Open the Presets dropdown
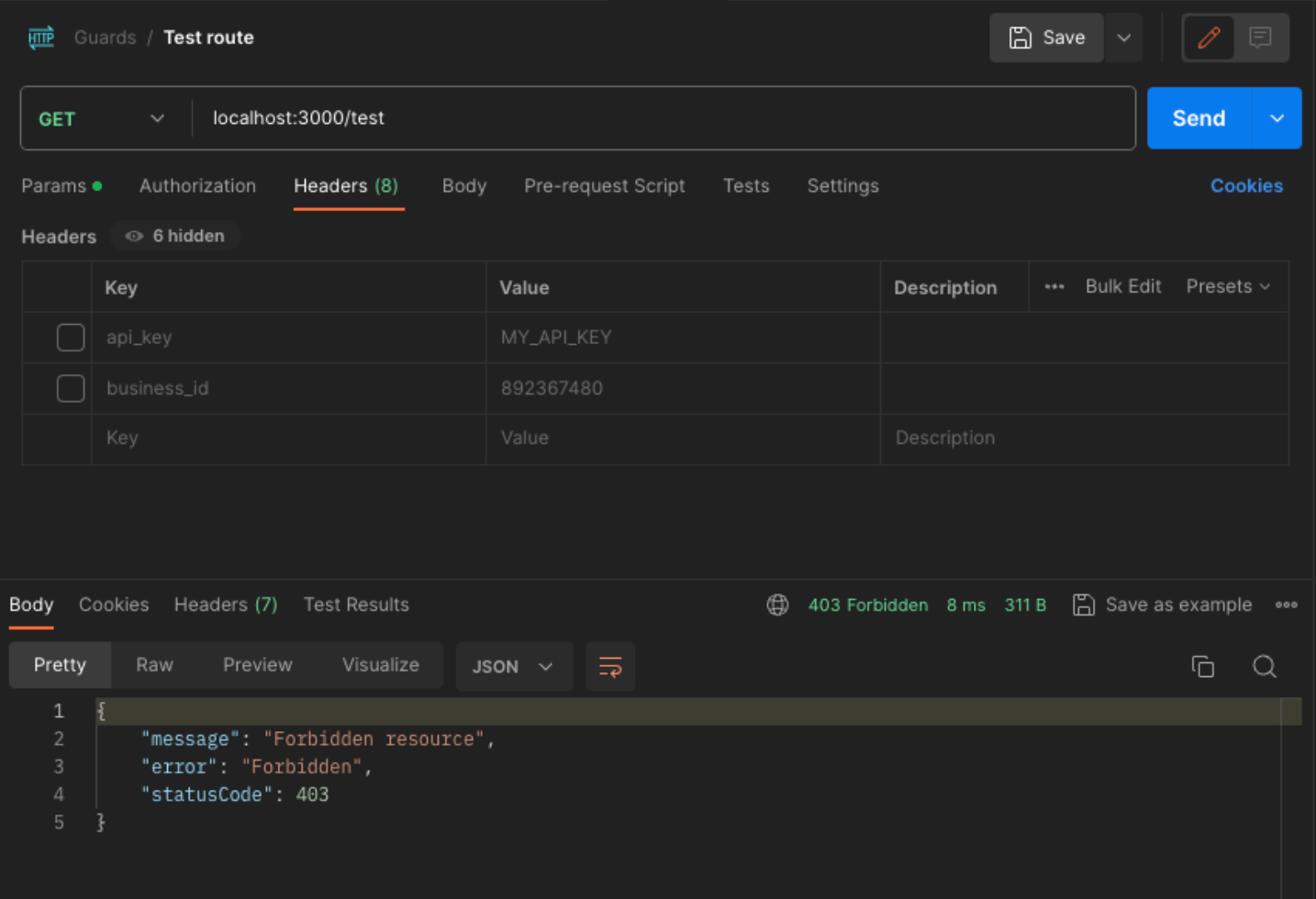Viewport: 1316px width, 899px height. click(1228, 286)
